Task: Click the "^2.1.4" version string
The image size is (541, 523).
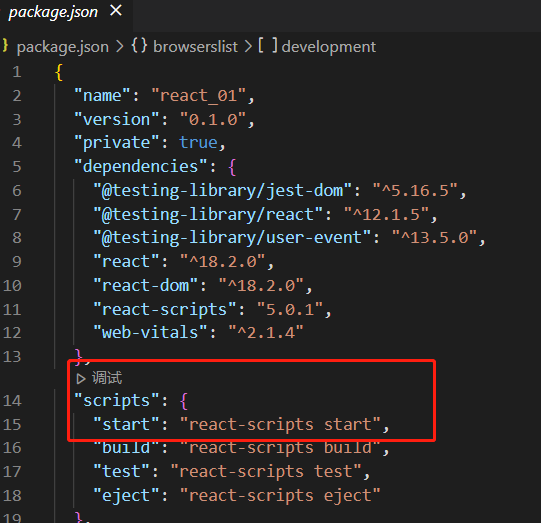Action: pos(266,333)
